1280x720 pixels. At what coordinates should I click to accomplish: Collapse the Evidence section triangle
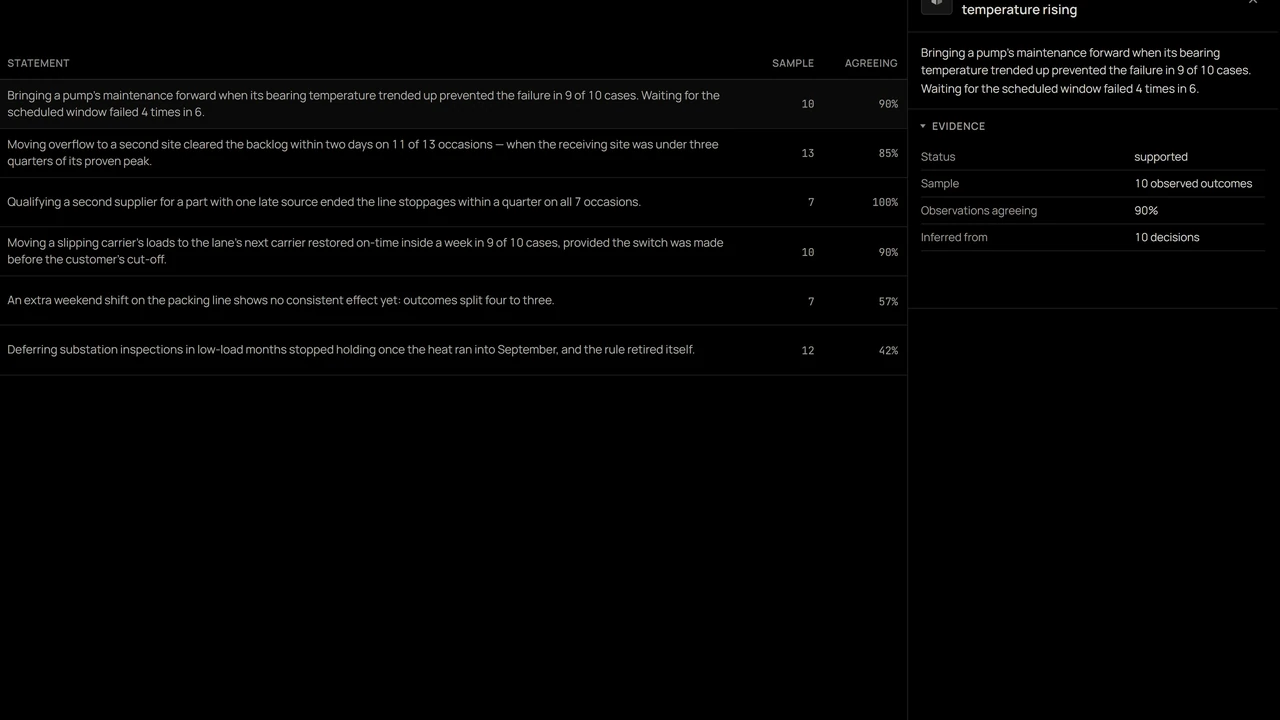(923, 126)
